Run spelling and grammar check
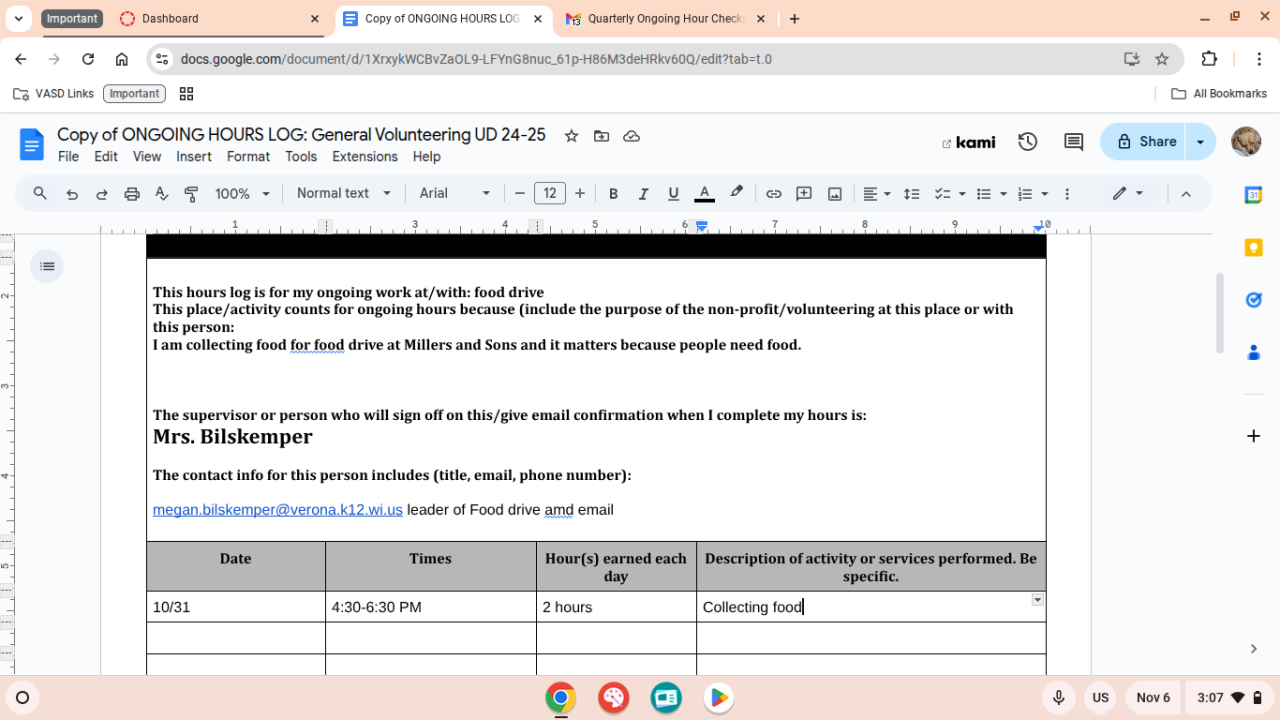1280x720 pixels. (161, 194)
